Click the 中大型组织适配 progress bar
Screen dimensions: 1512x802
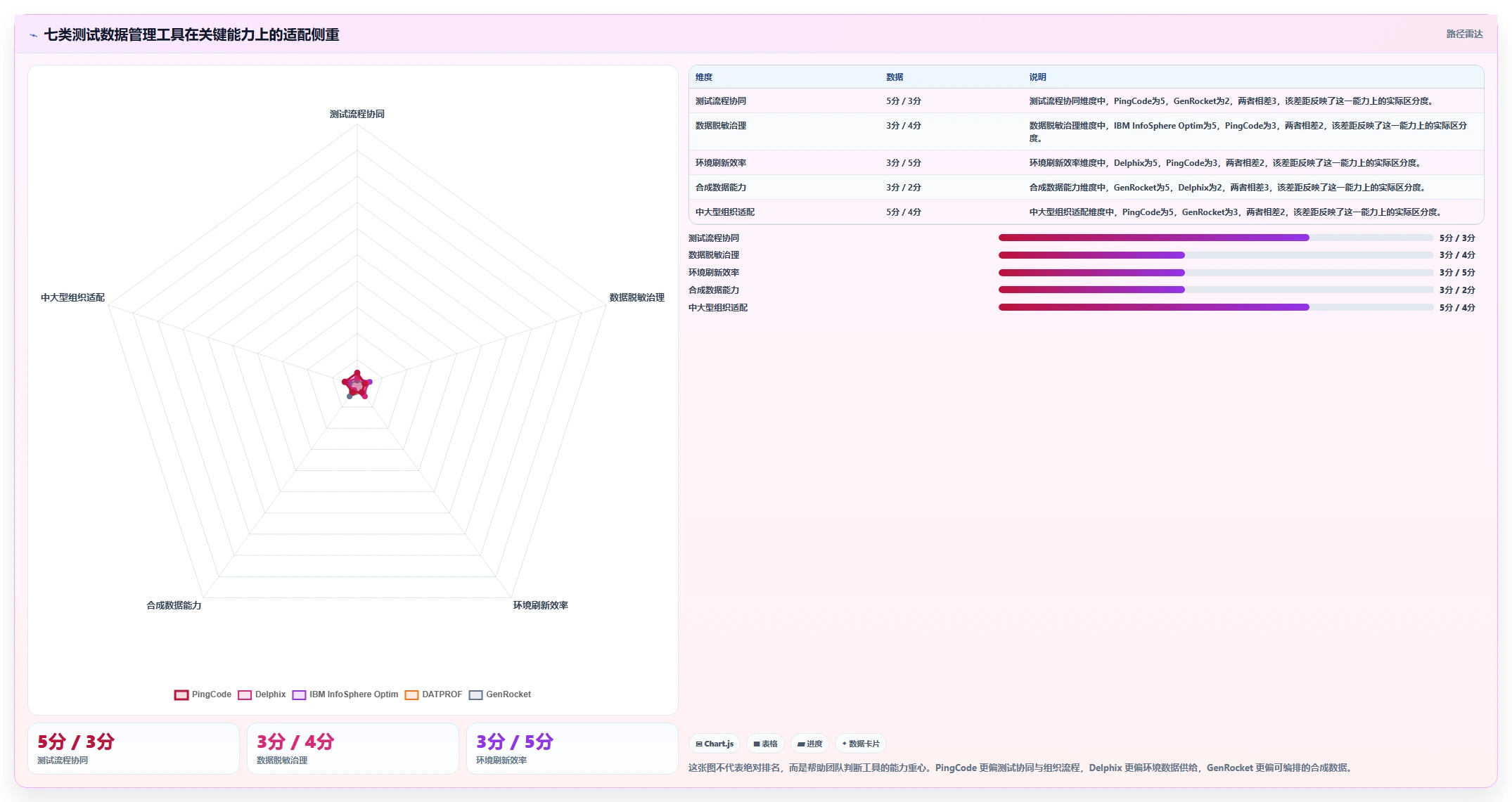[1216, 307]
